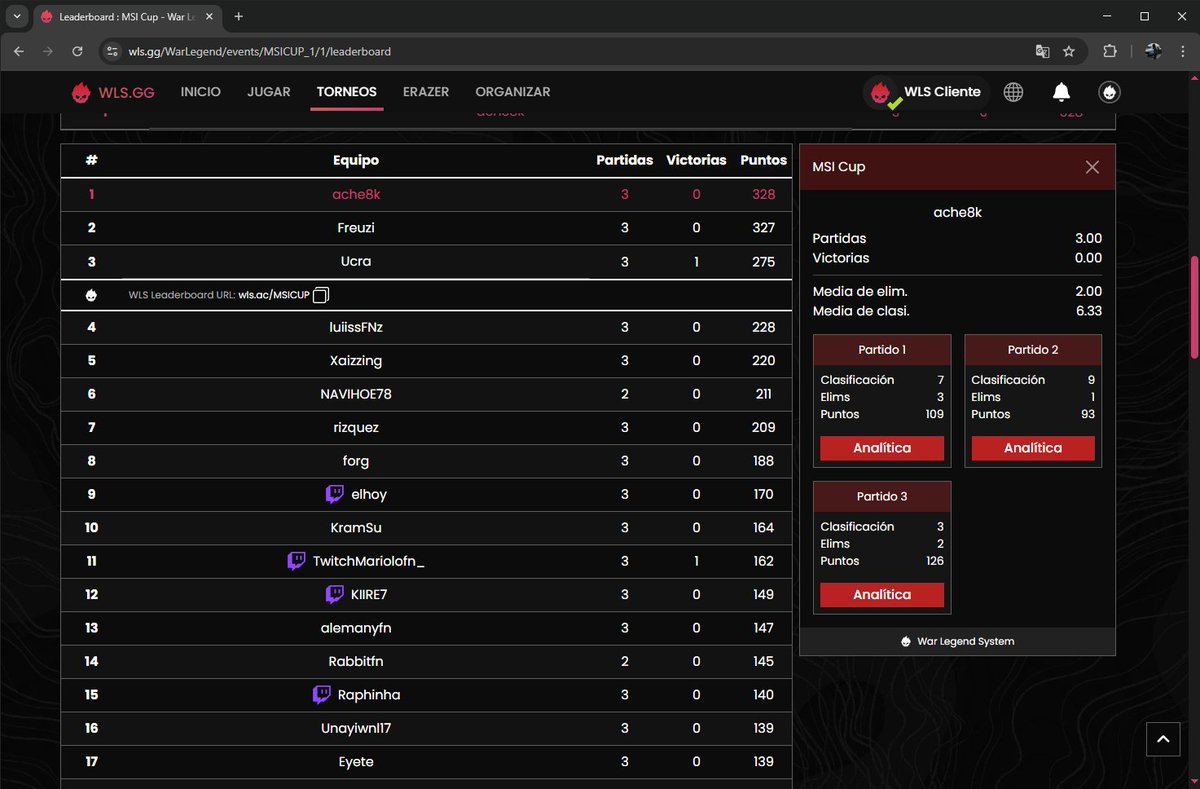Screen dimensions: 1200x789
Task: Select the Leaderboard MSI Cup browser tab
Action: click(x=125, y=18)
